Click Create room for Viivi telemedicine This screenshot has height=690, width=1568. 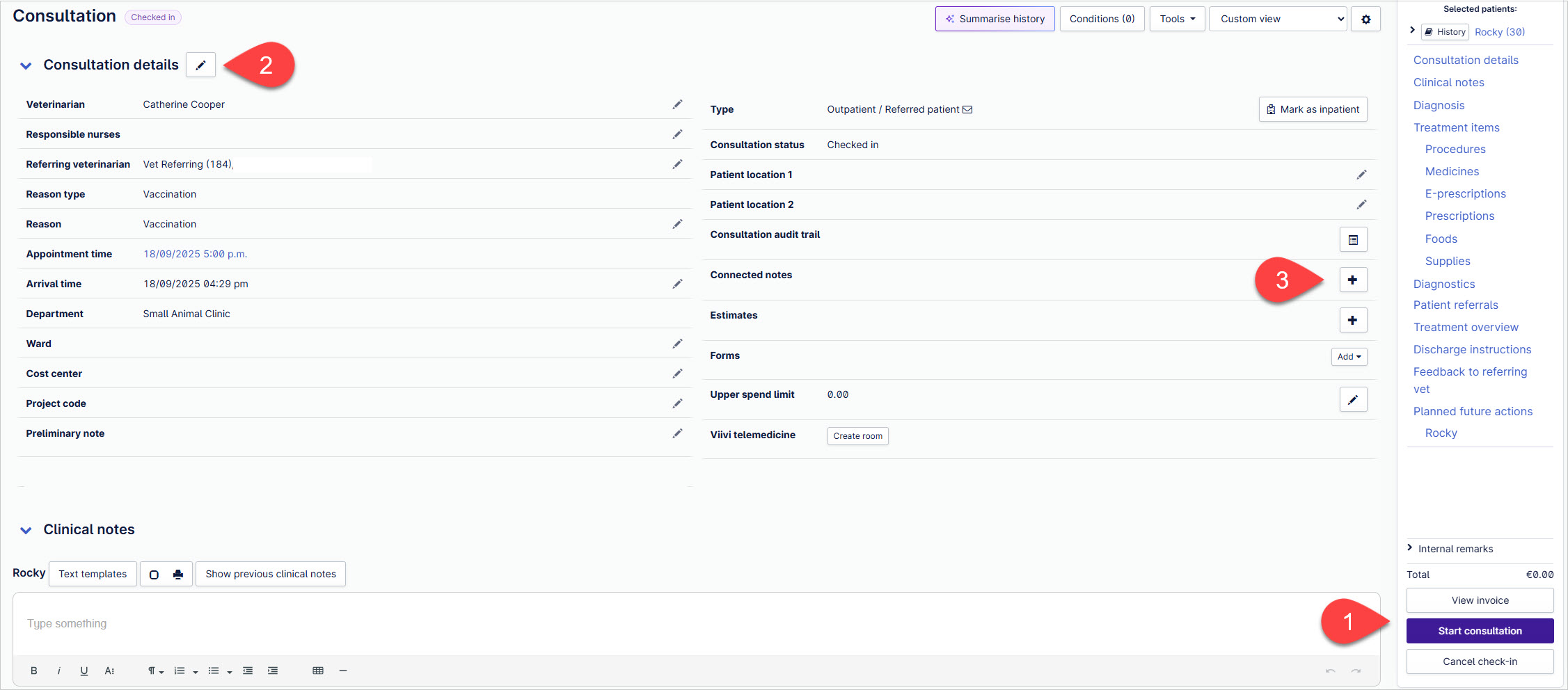[857, 436]
